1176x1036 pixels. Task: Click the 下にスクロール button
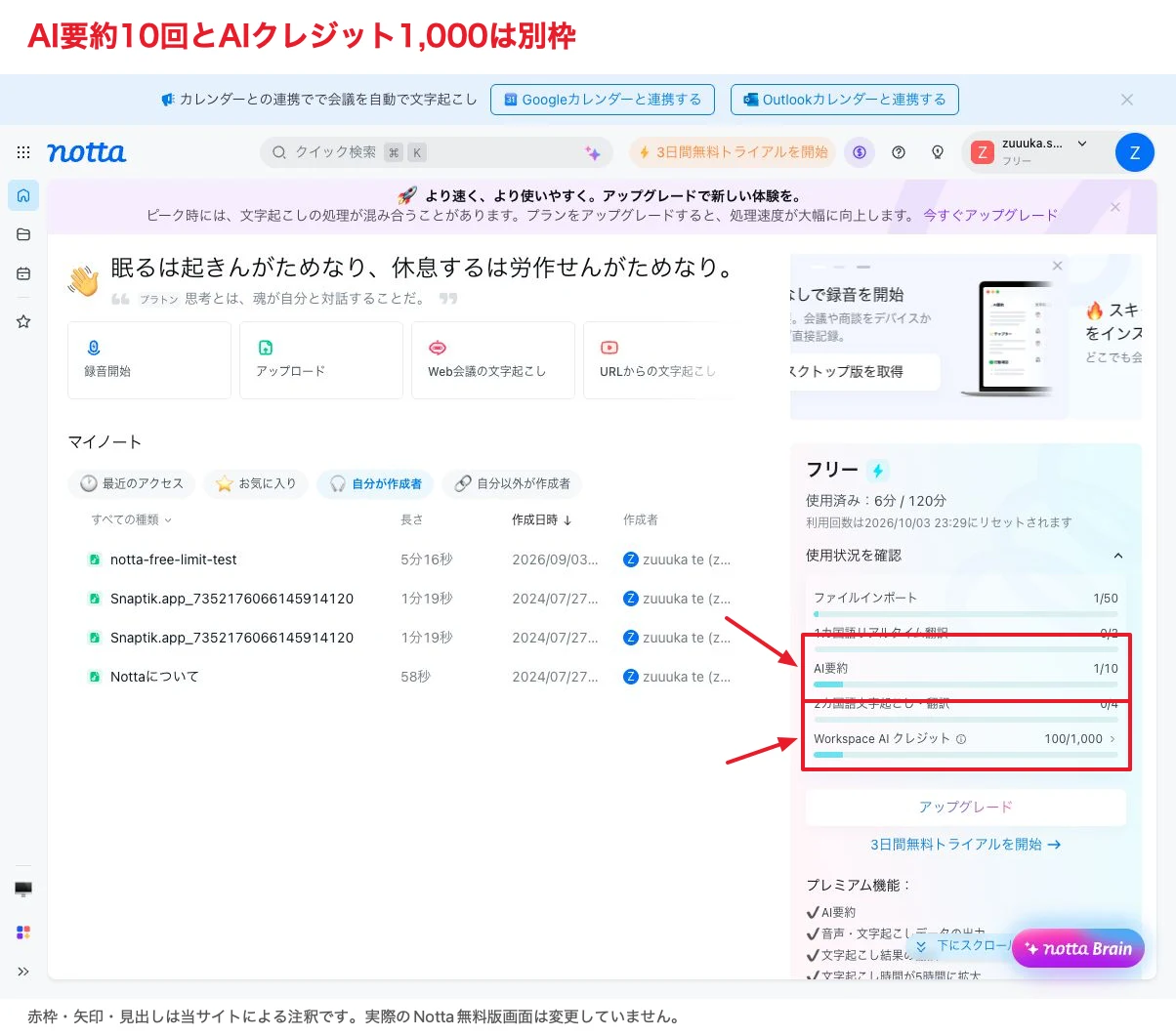(962, 946)
